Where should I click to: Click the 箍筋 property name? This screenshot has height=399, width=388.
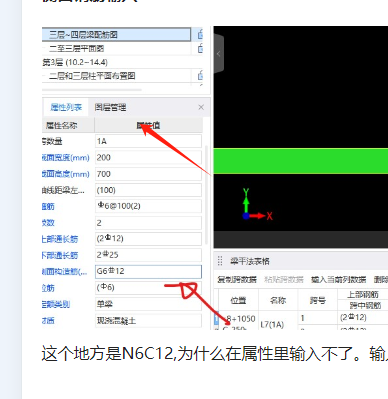[48, 207]
